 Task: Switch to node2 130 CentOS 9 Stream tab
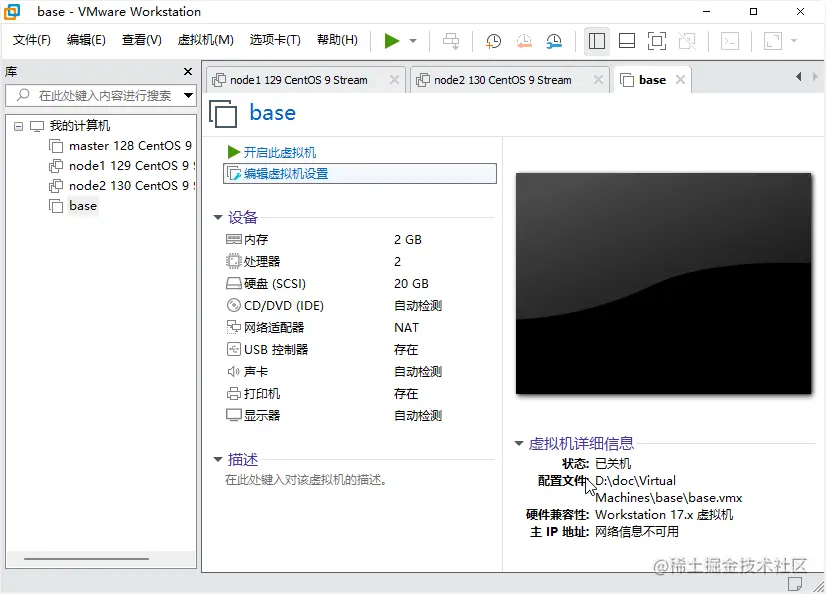pyautogui.click(x=503, y=80)
